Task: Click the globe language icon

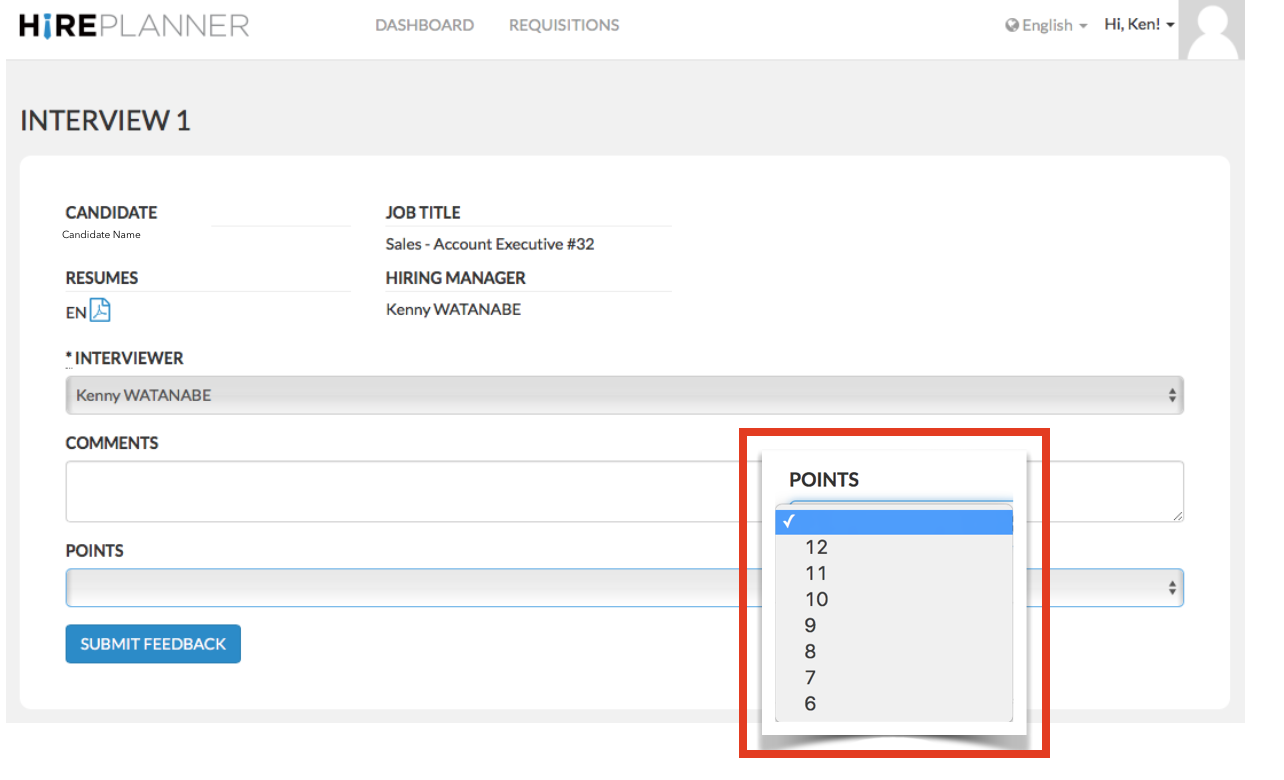Action: pos(1012,26)
